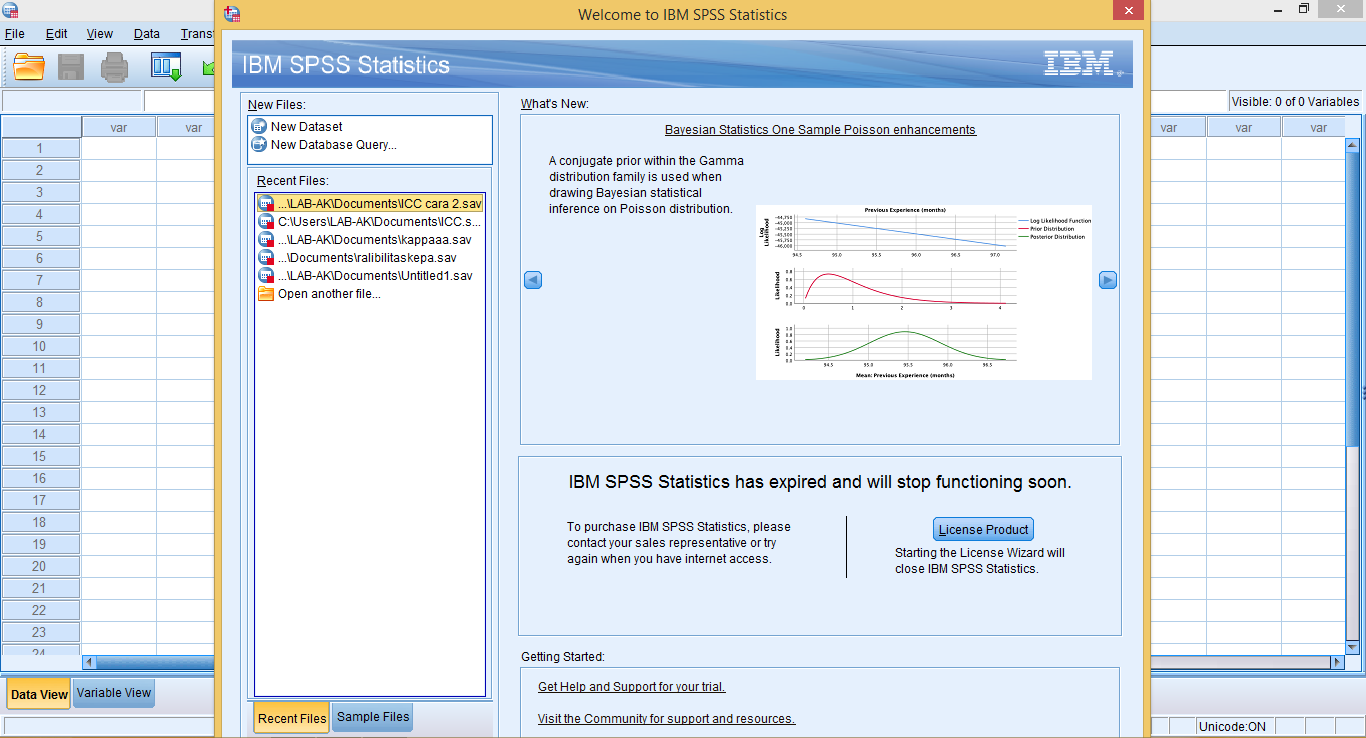Open Visit the Community link
1366x738 pixels.
[x=666, y=719]
